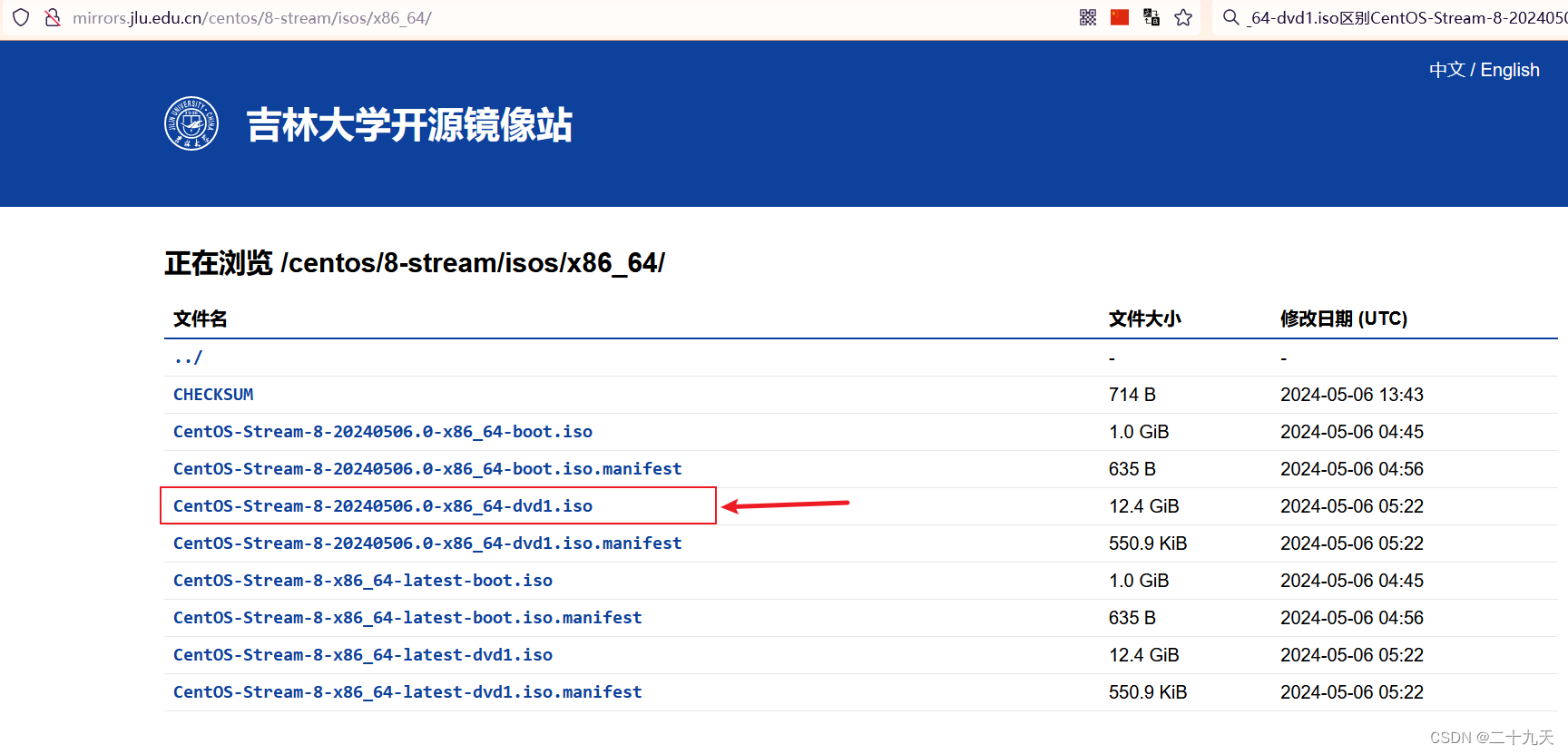Sort by the 文件大小 column header
The height and width of the screenshot is (754, 1568).
pos(1145,318)
